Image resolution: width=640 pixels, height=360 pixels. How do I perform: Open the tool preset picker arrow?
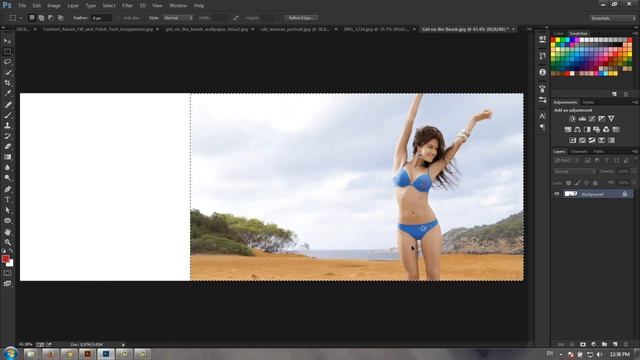(x=21, y=18)
